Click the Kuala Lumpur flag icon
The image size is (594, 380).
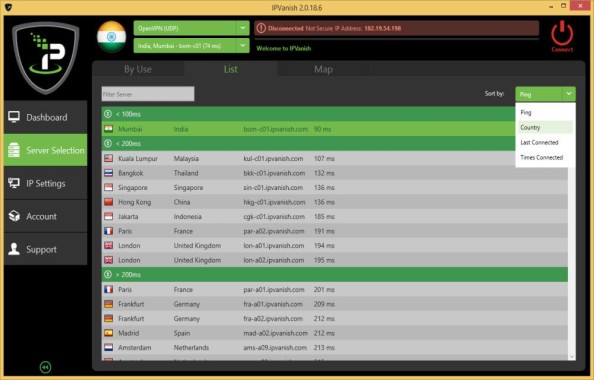tap(108, 158)
